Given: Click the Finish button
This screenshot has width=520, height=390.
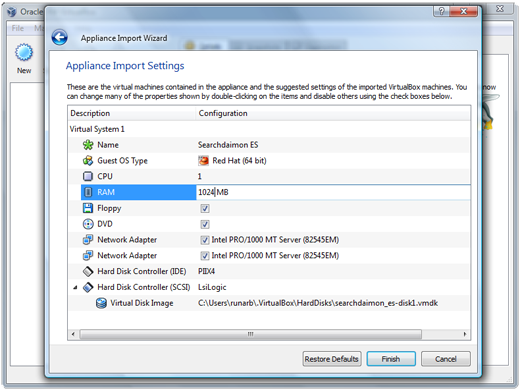Looking at the screenshot, I should pos(391,359).
